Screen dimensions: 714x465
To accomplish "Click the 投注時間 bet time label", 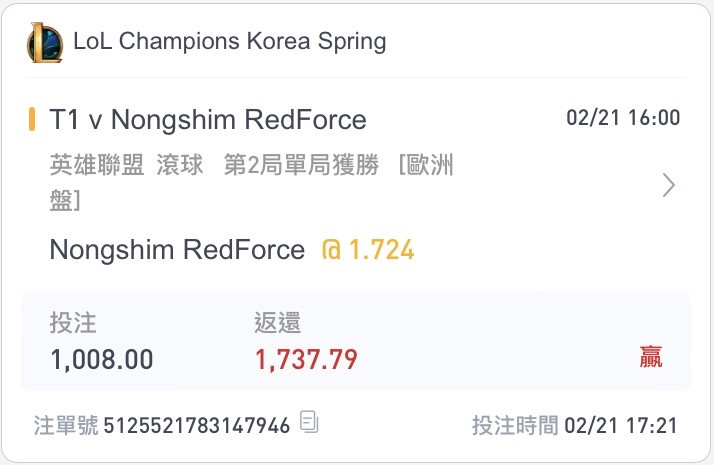I will click(x=515, y=425).
